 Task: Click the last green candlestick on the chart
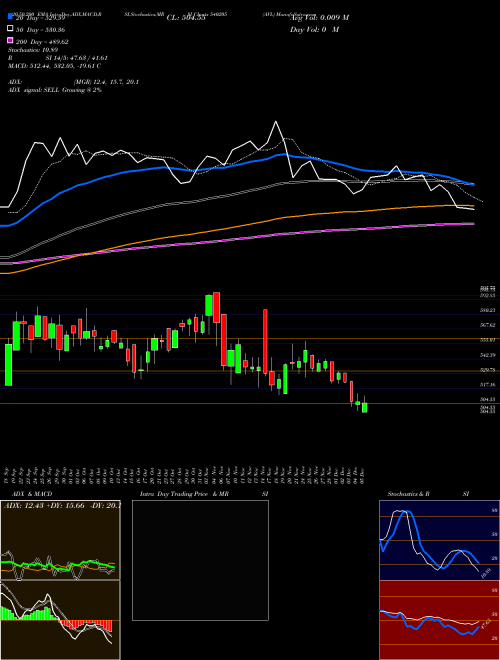(x=364, y=407)
